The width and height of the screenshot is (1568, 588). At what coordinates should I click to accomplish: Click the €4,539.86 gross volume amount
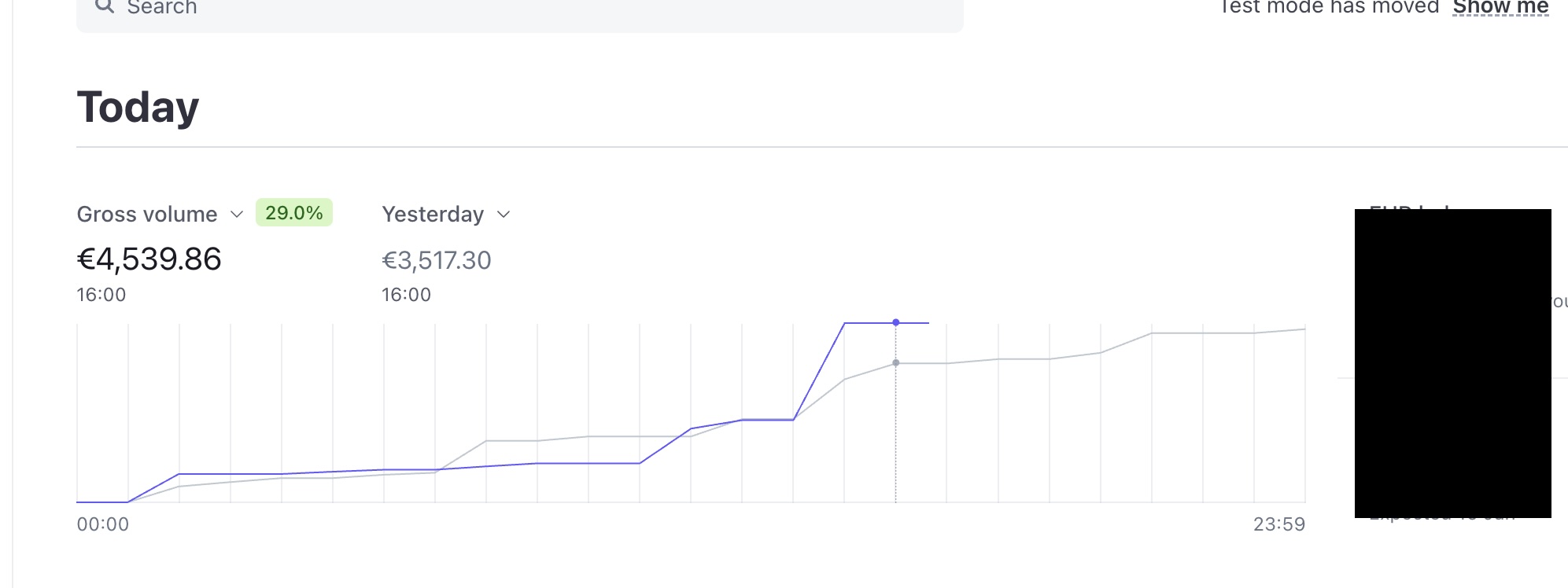(x=149, y=259)
